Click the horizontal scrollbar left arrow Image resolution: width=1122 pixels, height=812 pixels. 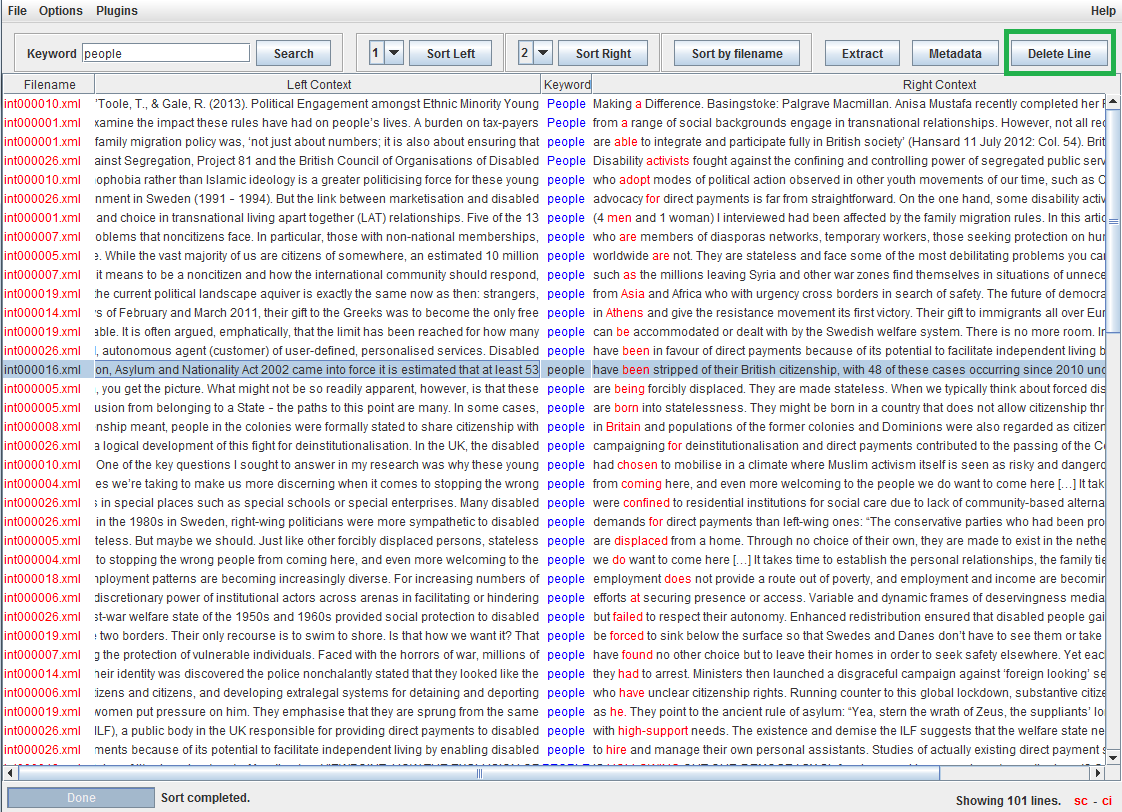10,773
